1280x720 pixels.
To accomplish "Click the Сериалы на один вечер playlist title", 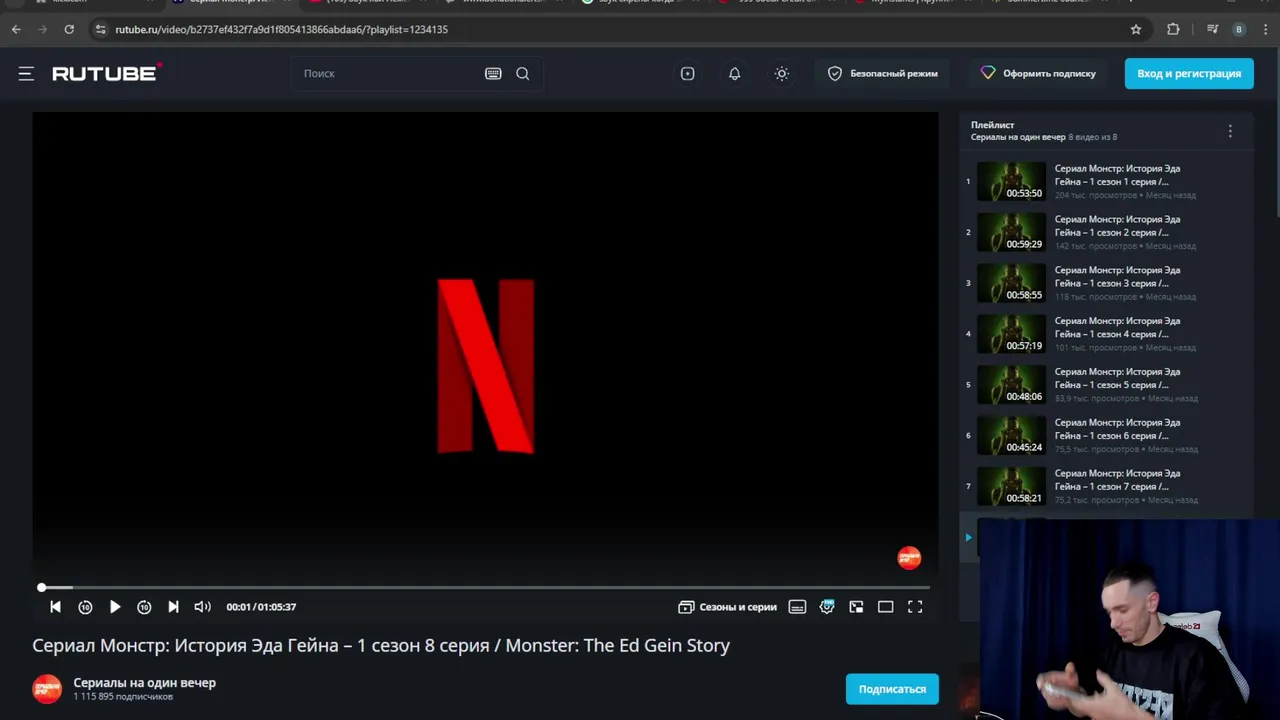I will pyautogui.click(x=1018, y=137).
